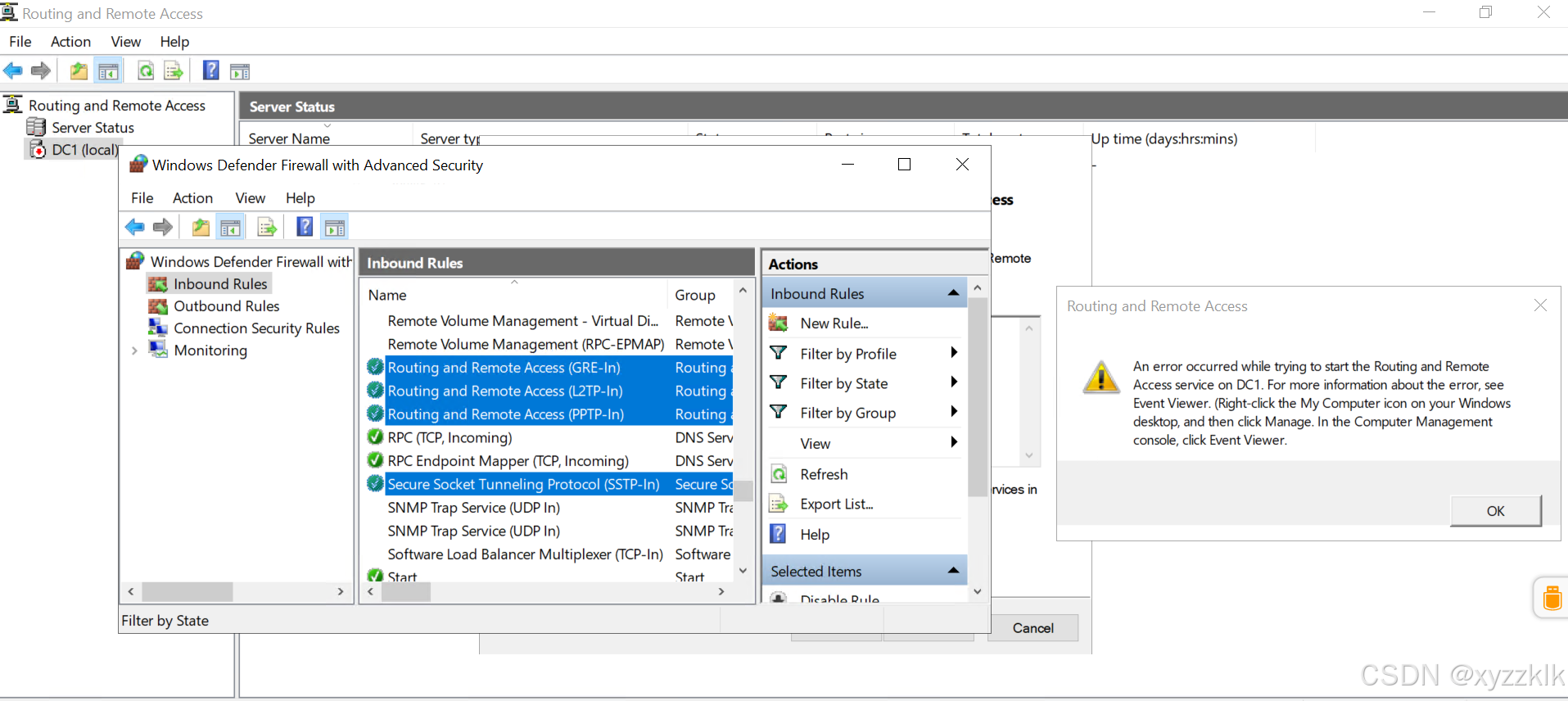Click Forward arrow in Firewall window toolbar

point(163,227)
